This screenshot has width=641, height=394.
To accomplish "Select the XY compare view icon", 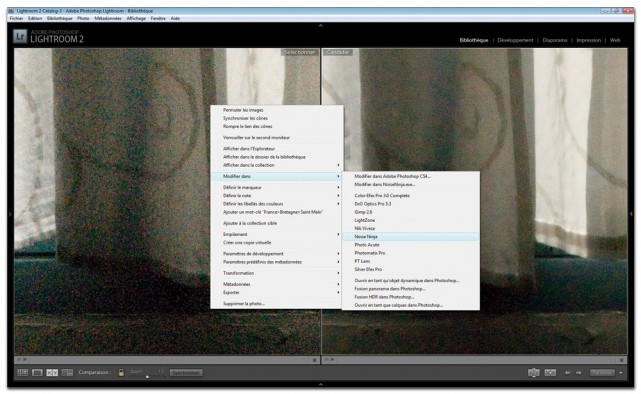I will (x=52, y=372).
